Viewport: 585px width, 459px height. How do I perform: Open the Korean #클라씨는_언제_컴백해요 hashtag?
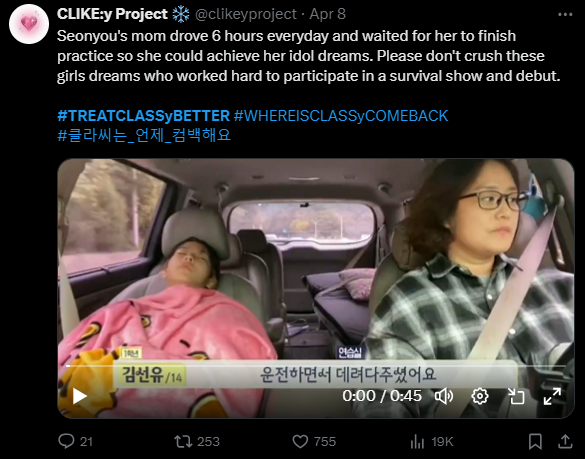144,135
